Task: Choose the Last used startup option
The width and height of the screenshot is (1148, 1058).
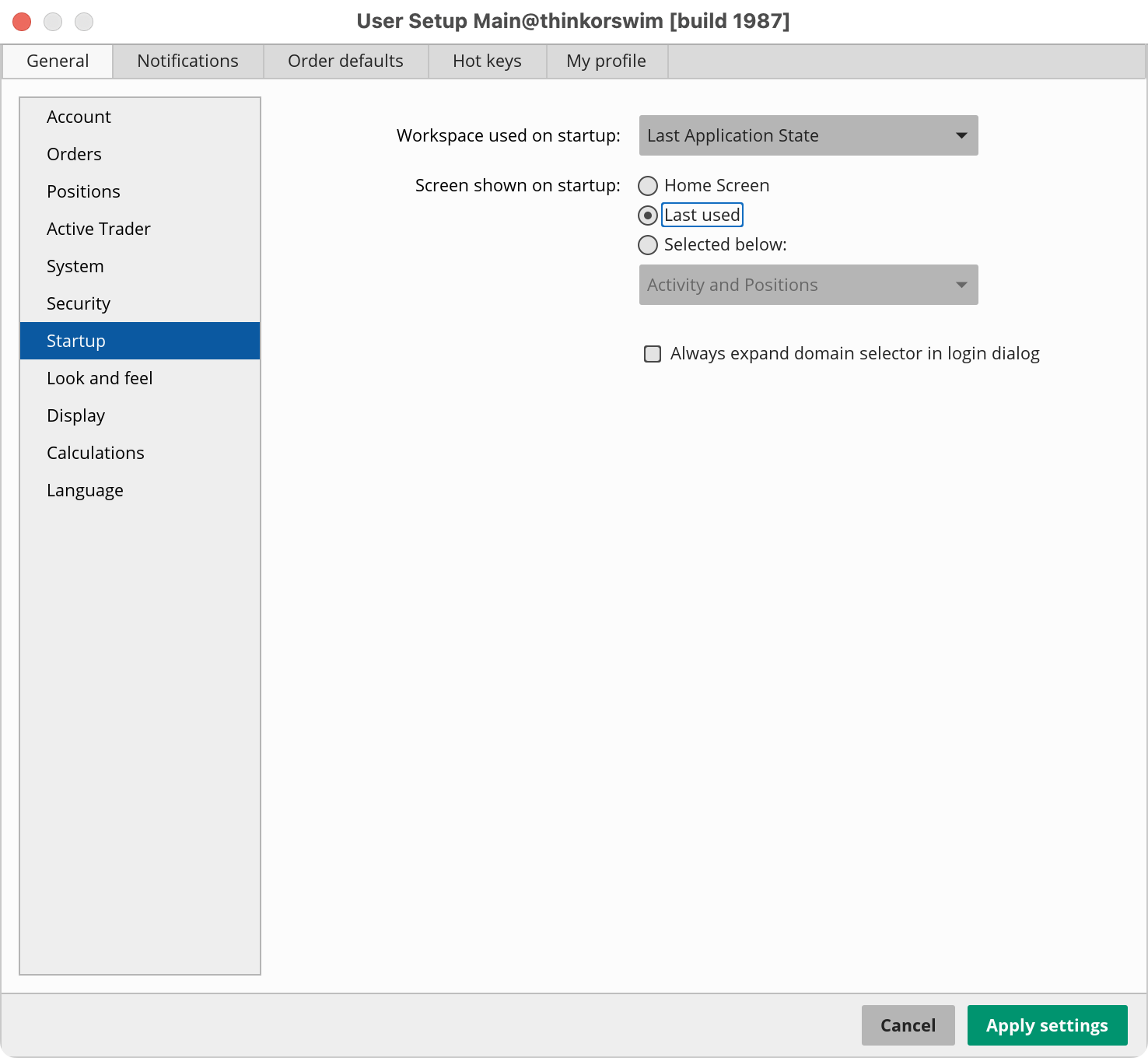Action: pos(648,215)
